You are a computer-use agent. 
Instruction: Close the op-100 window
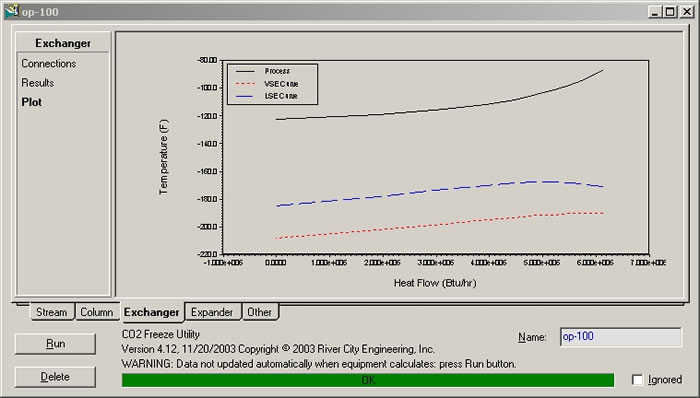(x=687, y=12)
